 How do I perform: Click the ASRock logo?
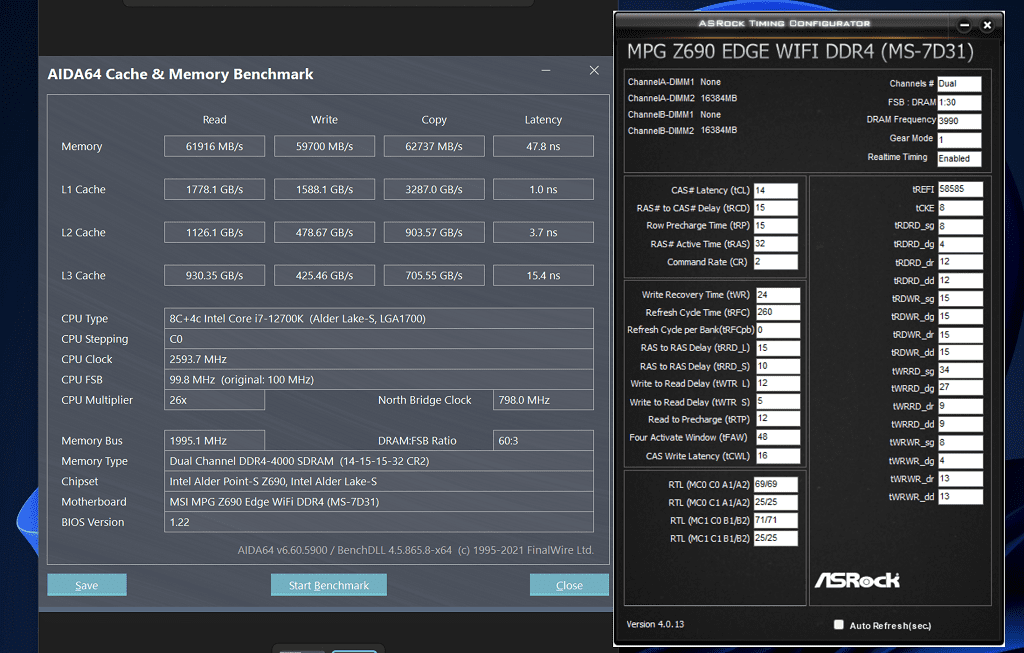pyautogui.click(x=857, y=580)
